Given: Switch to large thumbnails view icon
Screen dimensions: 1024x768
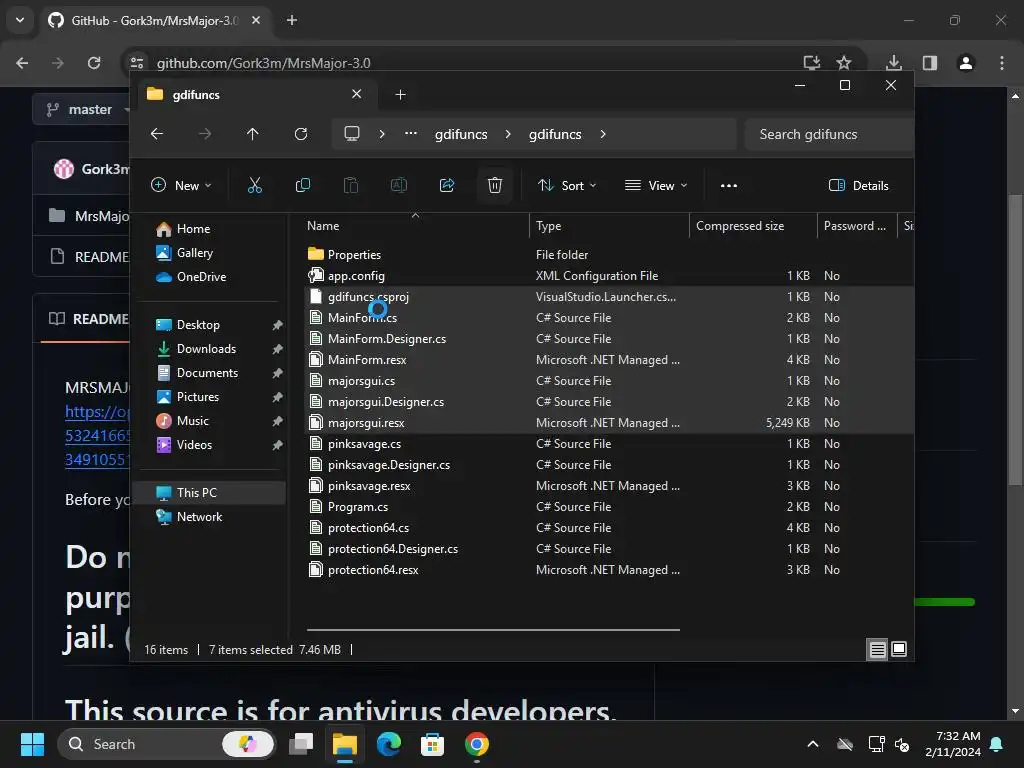Looking at the screenshot, I should pos(899,649).
